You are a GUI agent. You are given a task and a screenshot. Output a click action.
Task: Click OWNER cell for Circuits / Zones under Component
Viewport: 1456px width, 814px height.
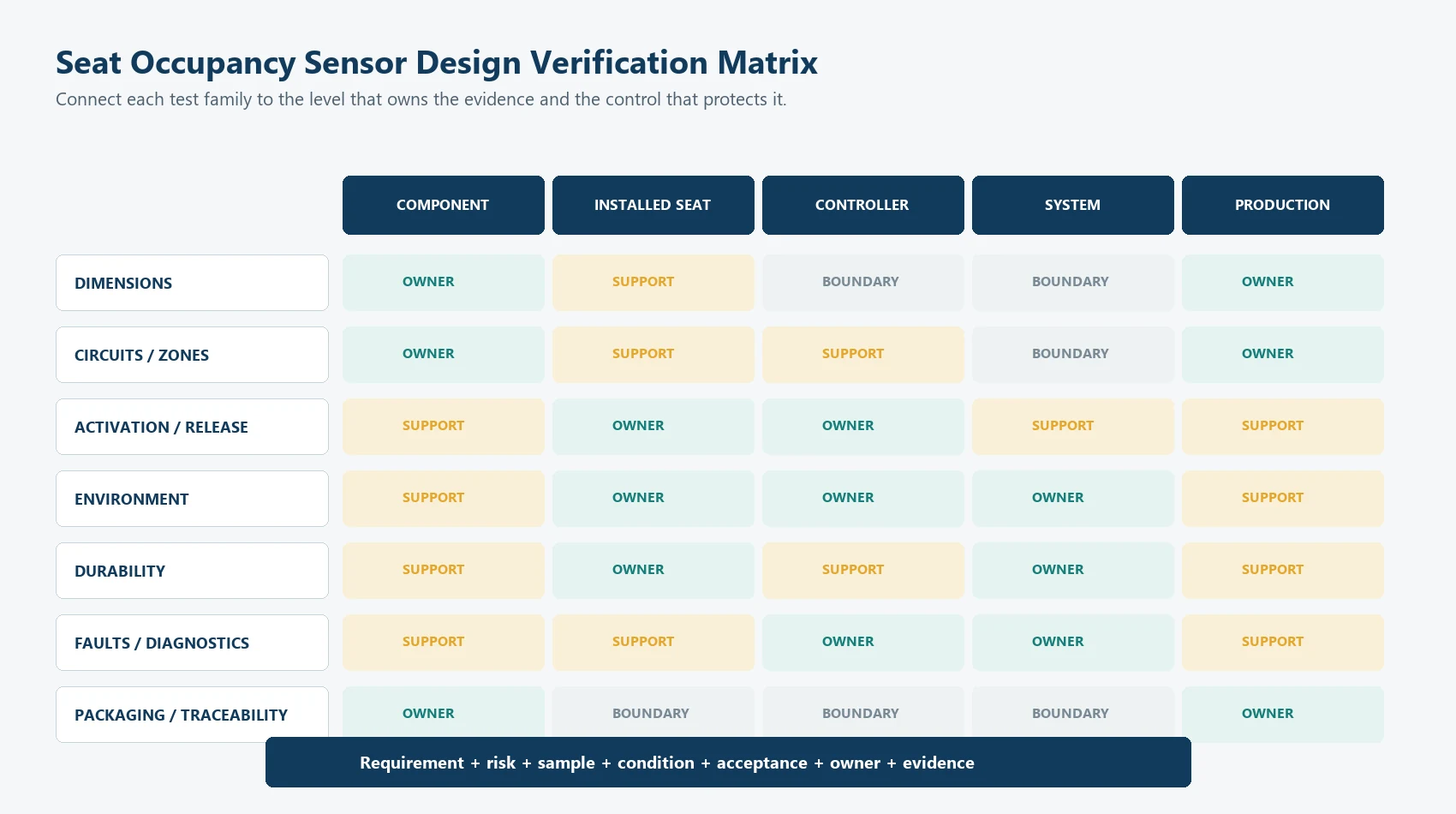[444, 355]
